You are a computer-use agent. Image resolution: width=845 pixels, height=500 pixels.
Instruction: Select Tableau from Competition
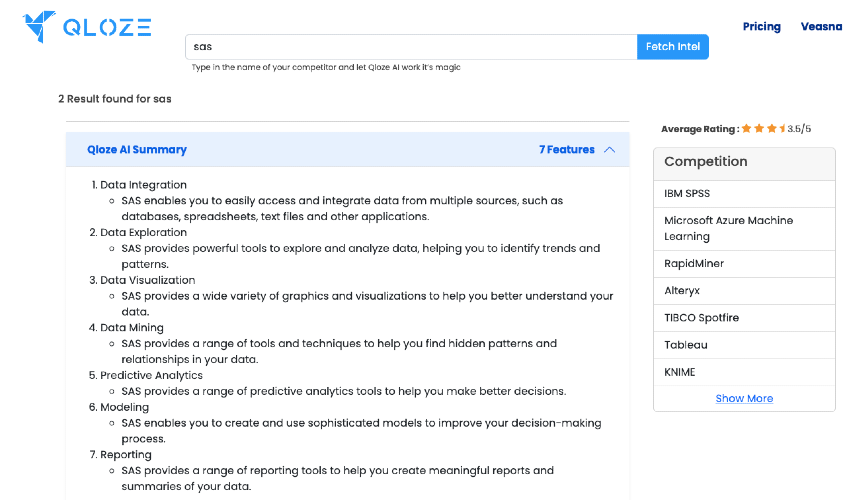click(744, 345)
